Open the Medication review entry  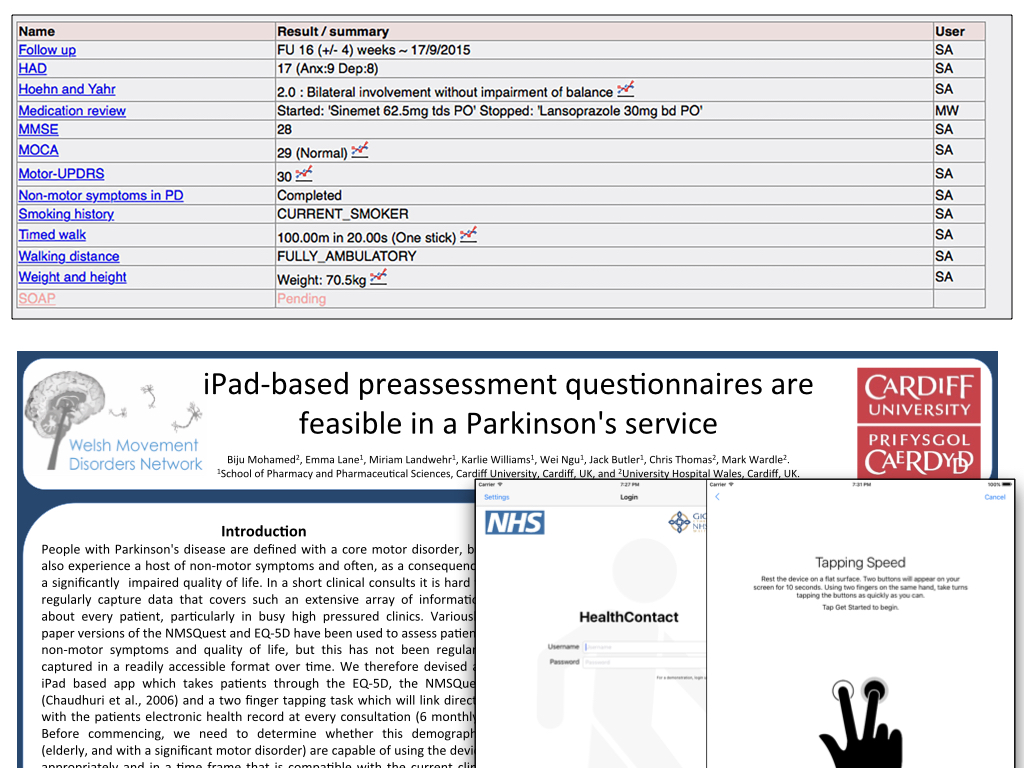[x=72, y=111]
